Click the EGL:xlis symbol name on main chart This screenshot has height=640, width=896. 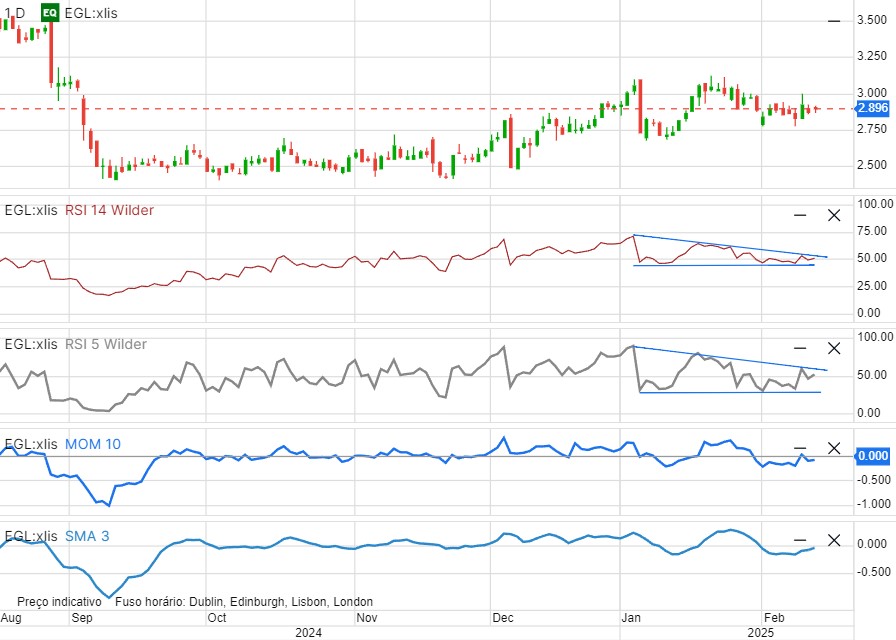[x=90, y=13]
